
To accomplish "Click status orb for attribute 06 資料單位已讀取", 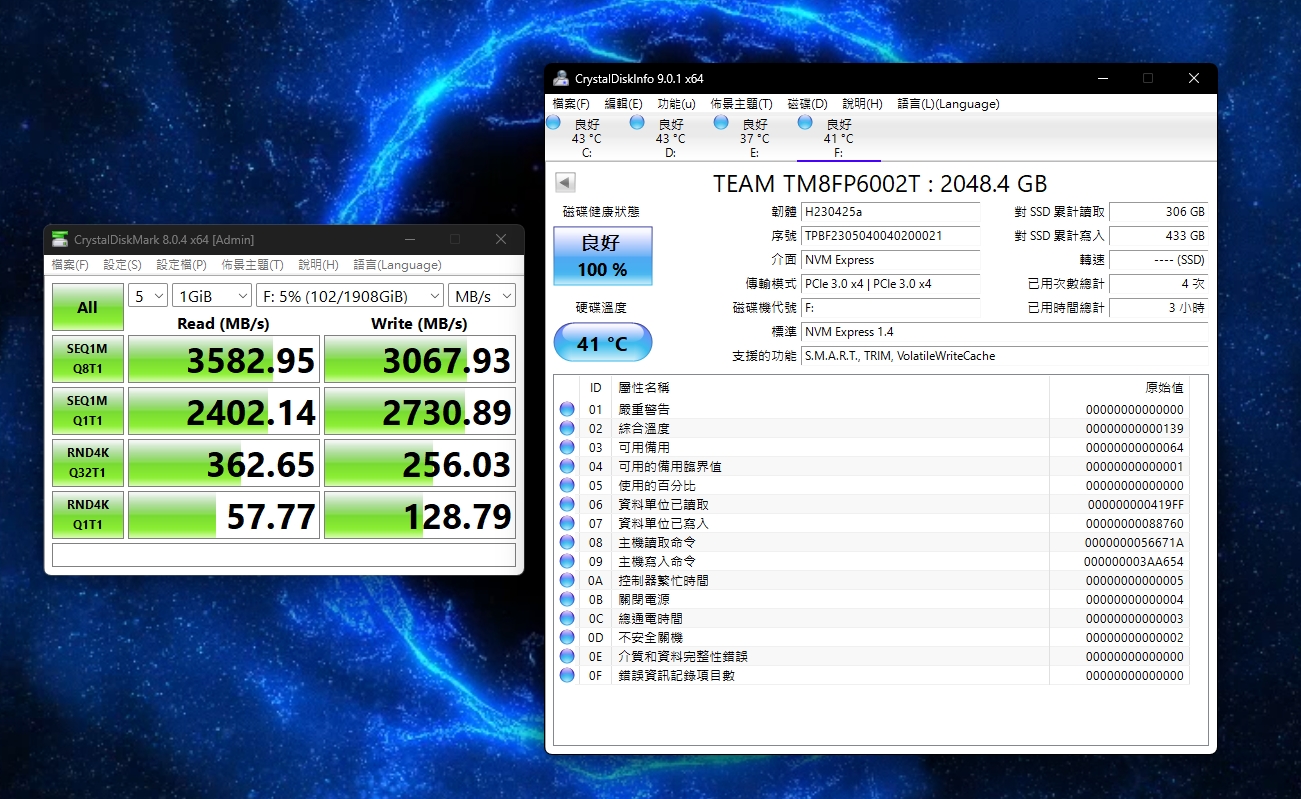I will coord(567,504).
